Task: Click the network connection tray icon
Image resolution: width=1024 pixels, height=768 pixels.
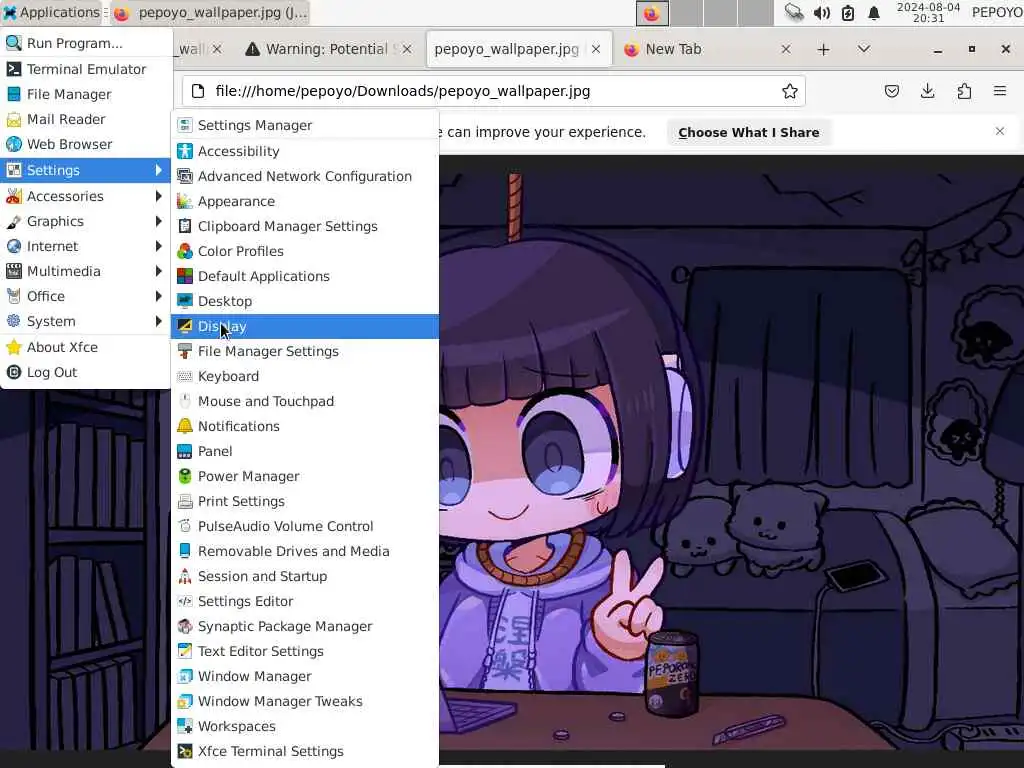Action: (794, 12)
